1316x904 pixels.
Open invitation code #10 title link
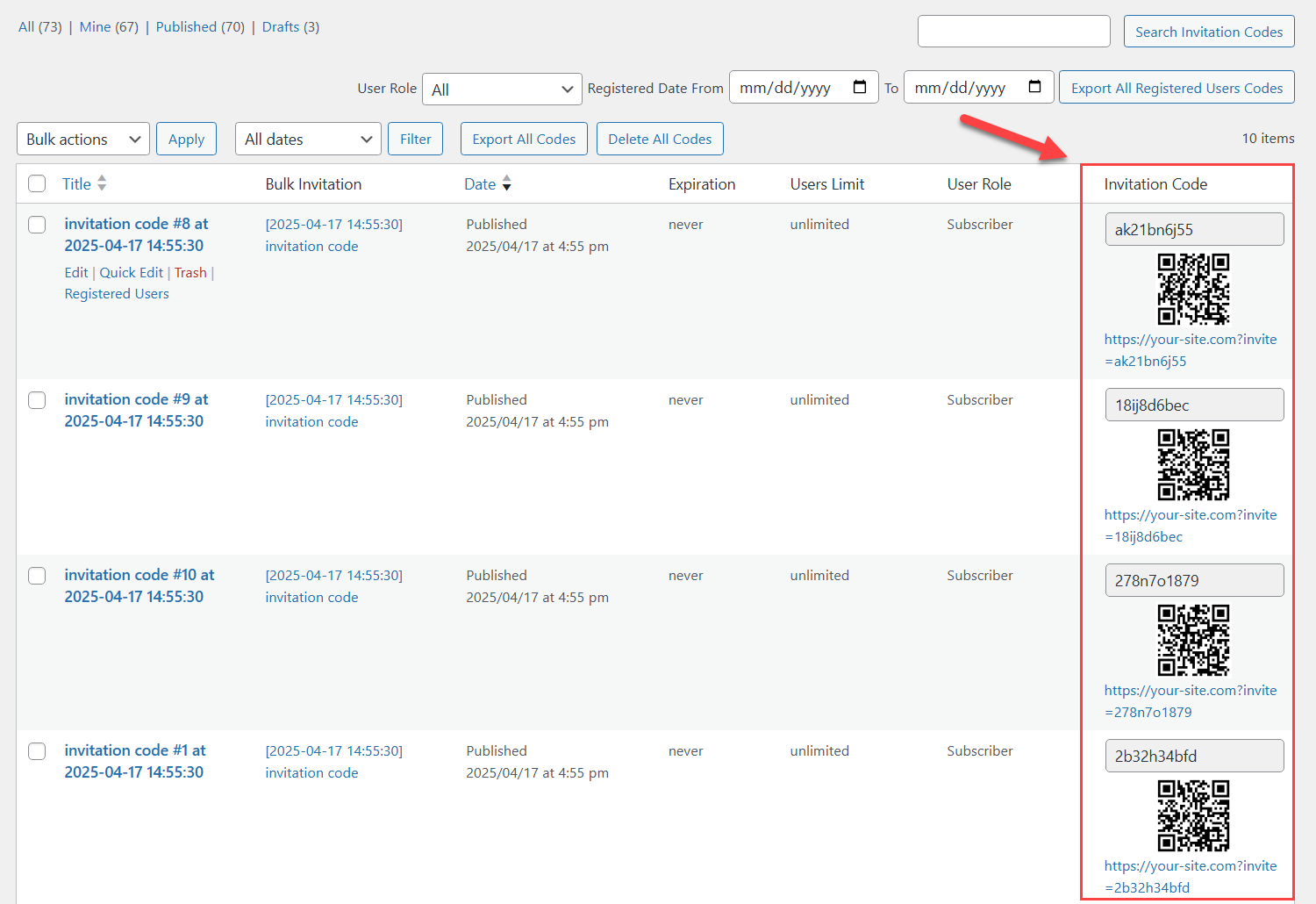pos(139,585)
